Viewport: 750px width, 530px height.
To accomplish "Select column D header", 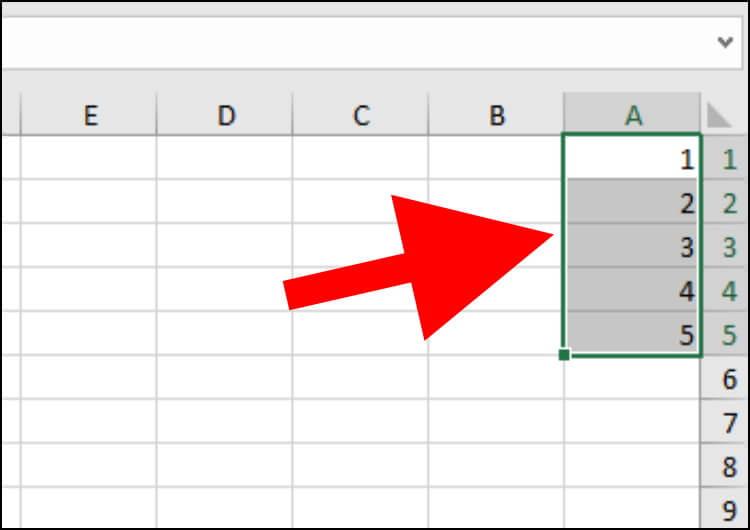I will [x=225, y=114].
